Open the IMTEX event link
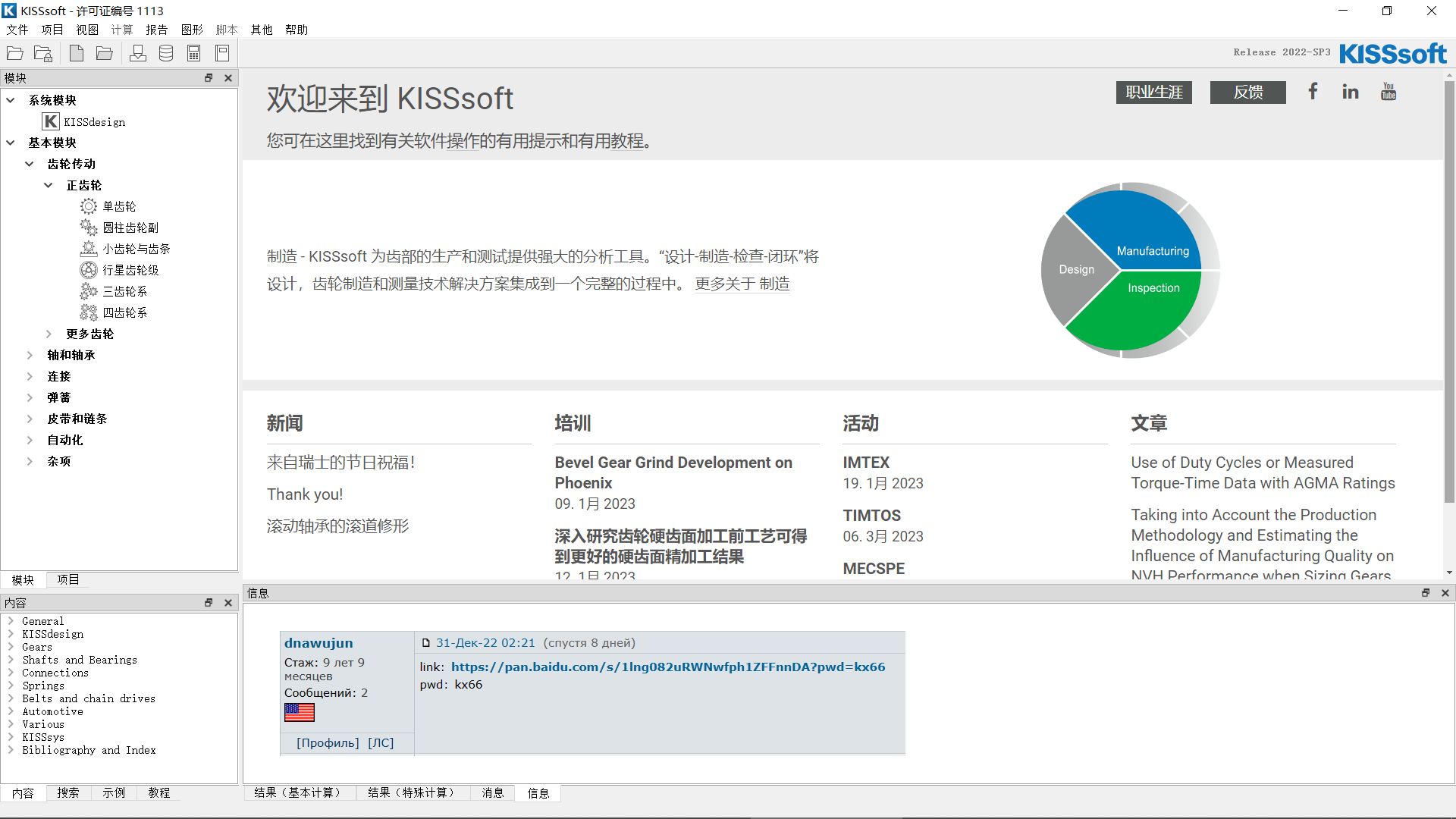 tap(866, 463)
